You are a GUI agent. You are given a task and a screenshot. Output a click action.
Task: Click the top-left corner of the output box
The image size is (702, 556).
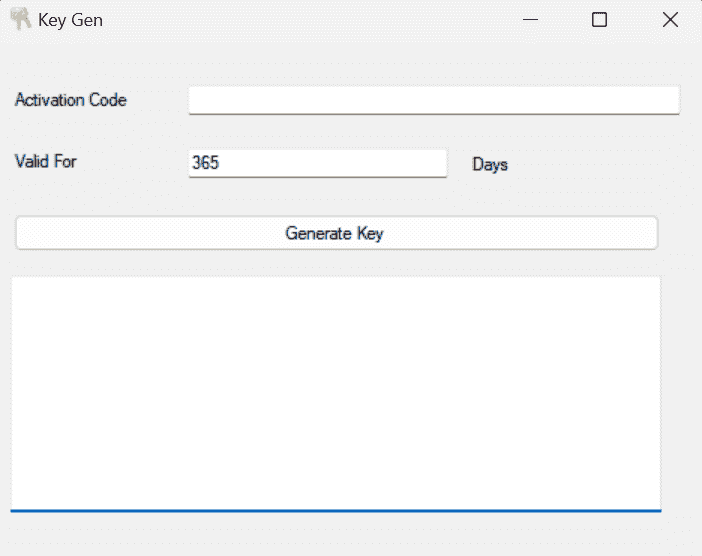[16, 282]
